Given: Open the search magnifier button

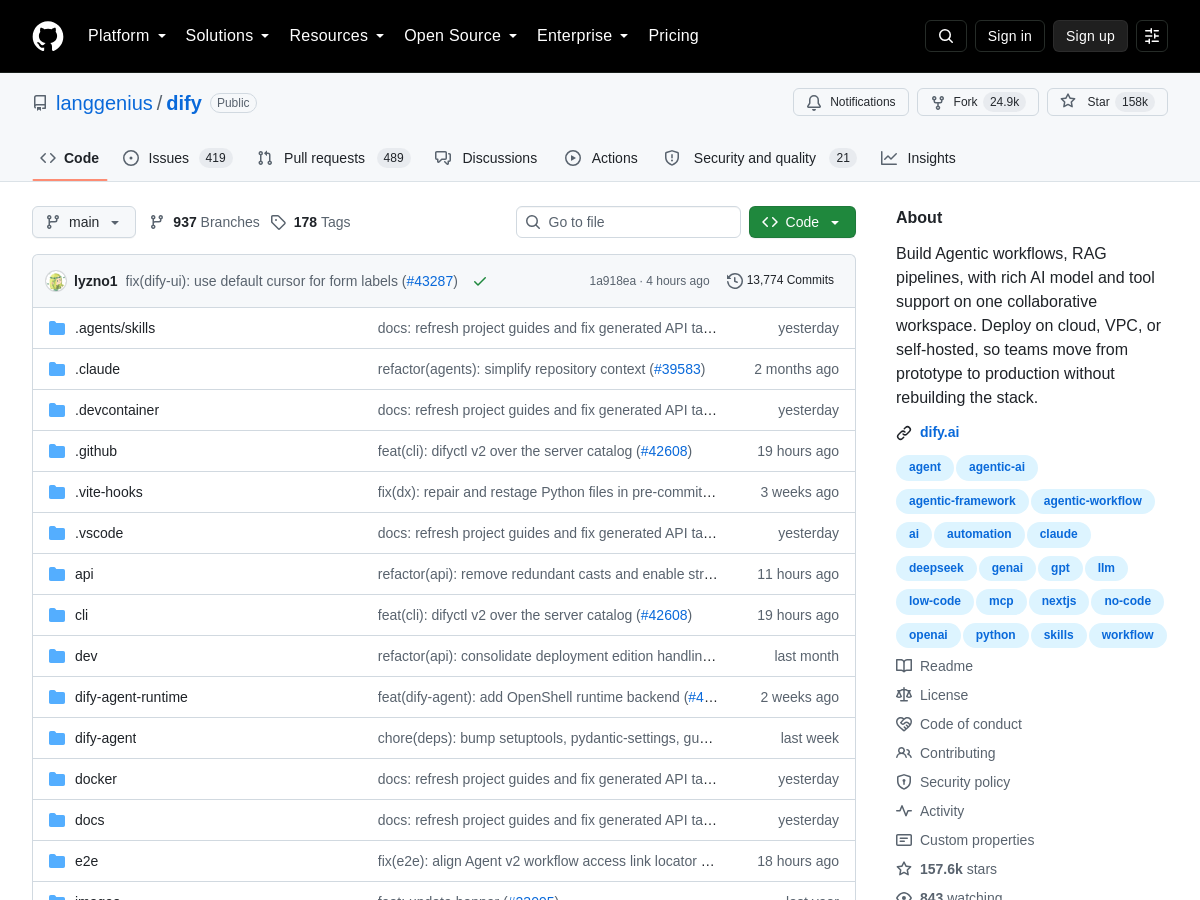Looking at the screenshot, I should point(946,36).
